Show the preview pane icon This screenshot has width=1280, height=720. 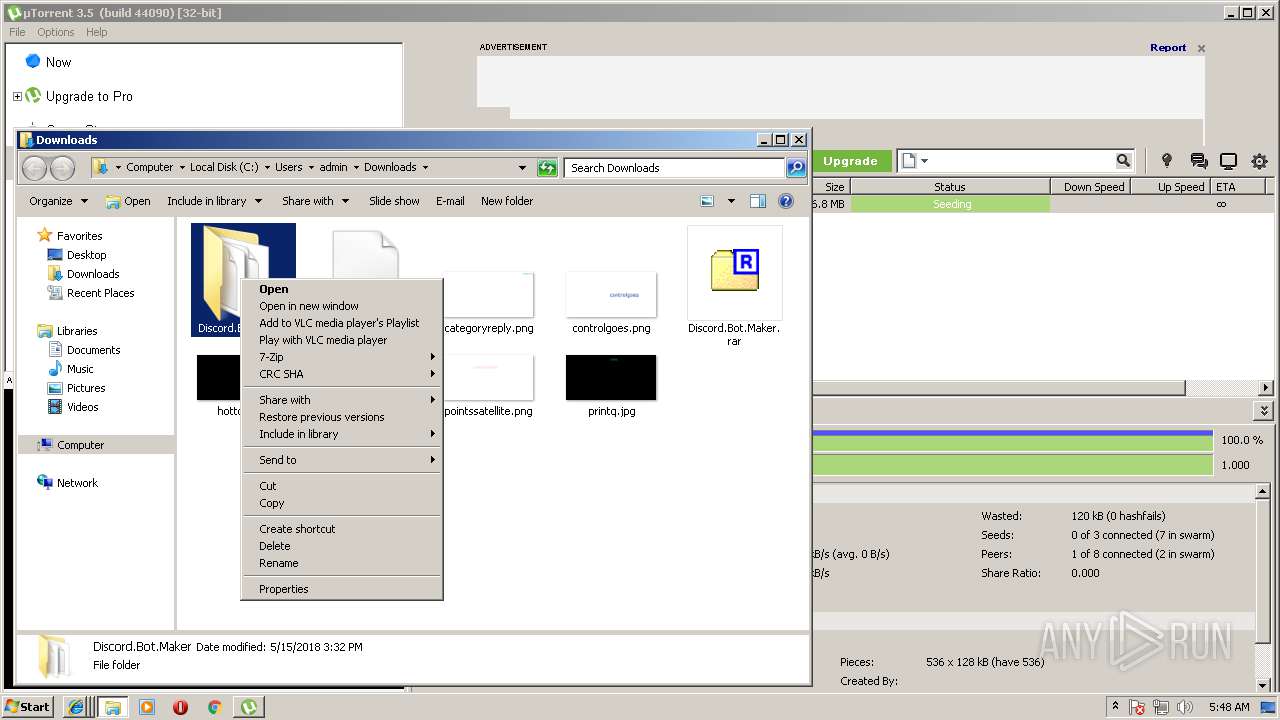[758, 201]
